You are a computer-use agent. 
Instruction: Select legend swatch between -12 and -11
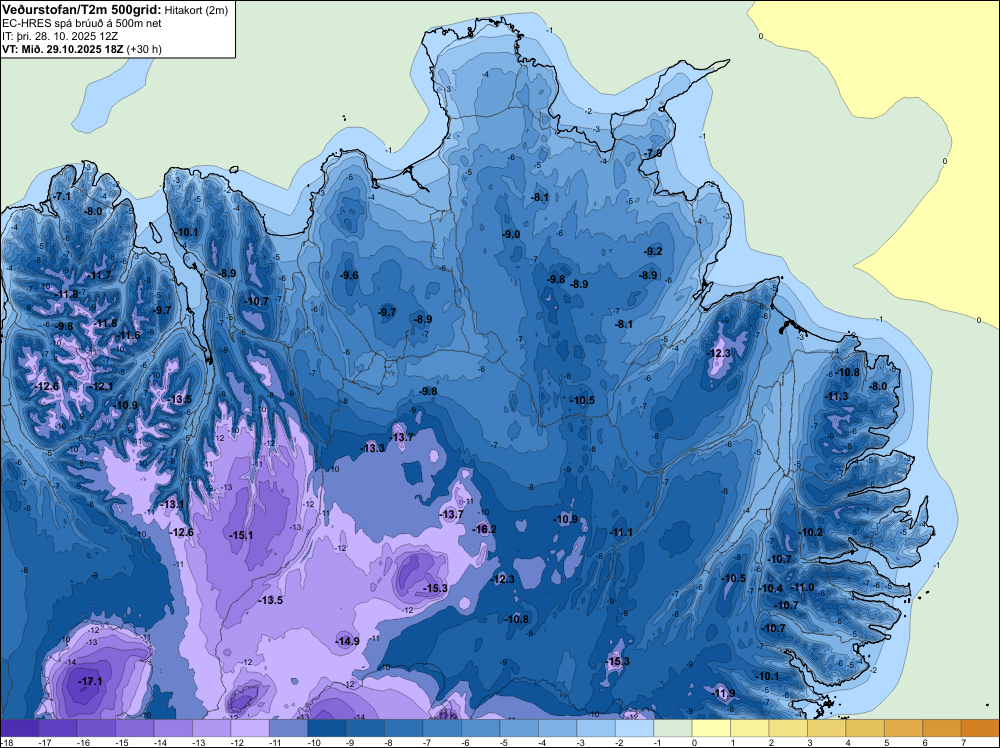tap(250, 728)
